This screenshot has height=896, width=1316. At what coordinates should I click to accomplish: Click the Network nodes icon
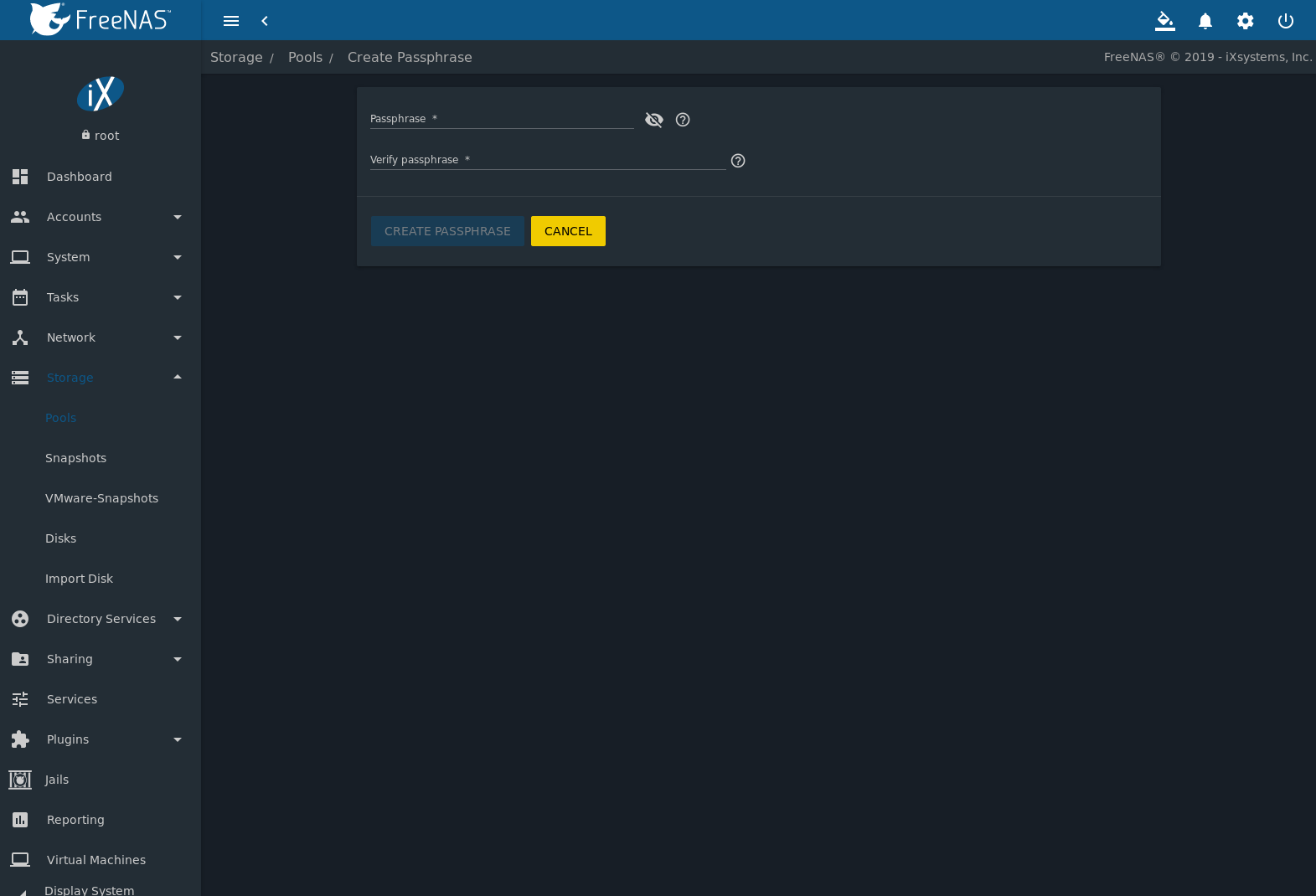click(x=20, y=337)
